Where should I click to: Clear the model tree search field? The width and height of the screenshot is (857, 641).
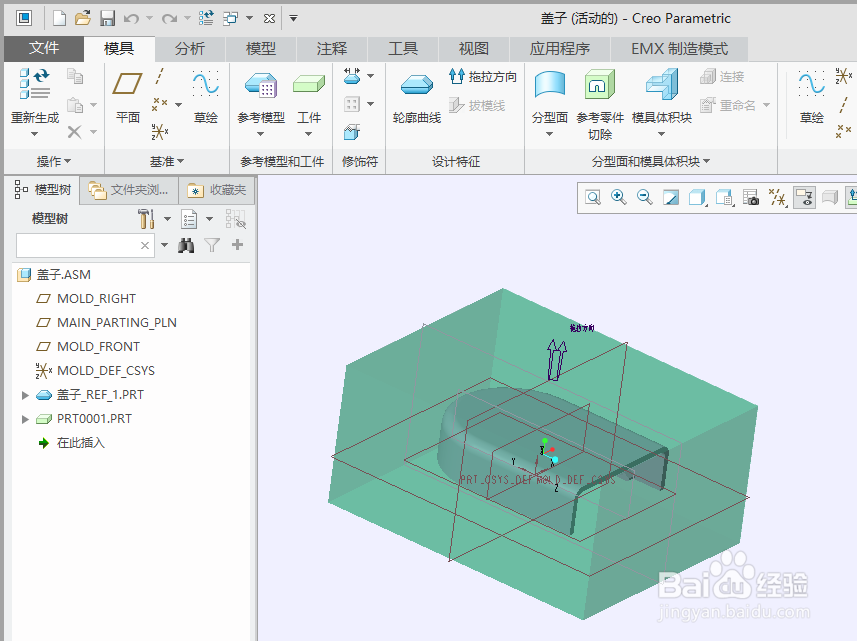tap(145, 245)
